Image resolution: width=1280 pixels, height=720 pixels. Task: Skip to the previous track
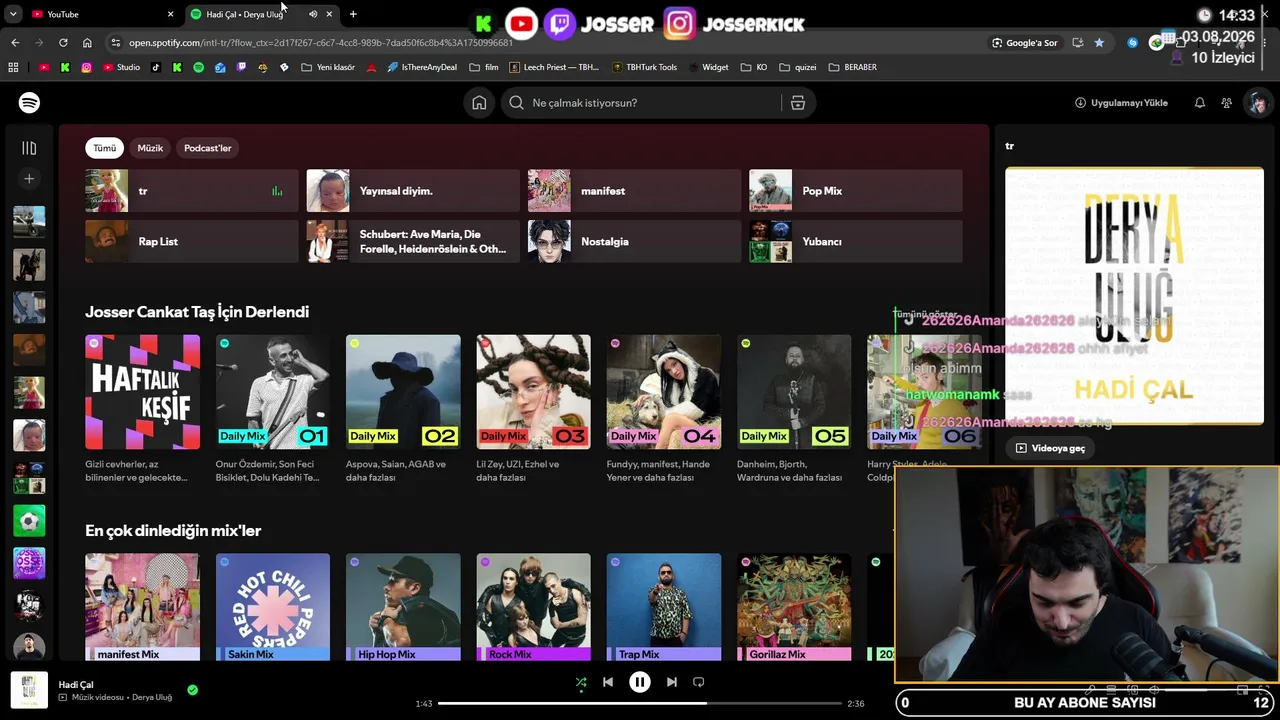click(608, 682)
